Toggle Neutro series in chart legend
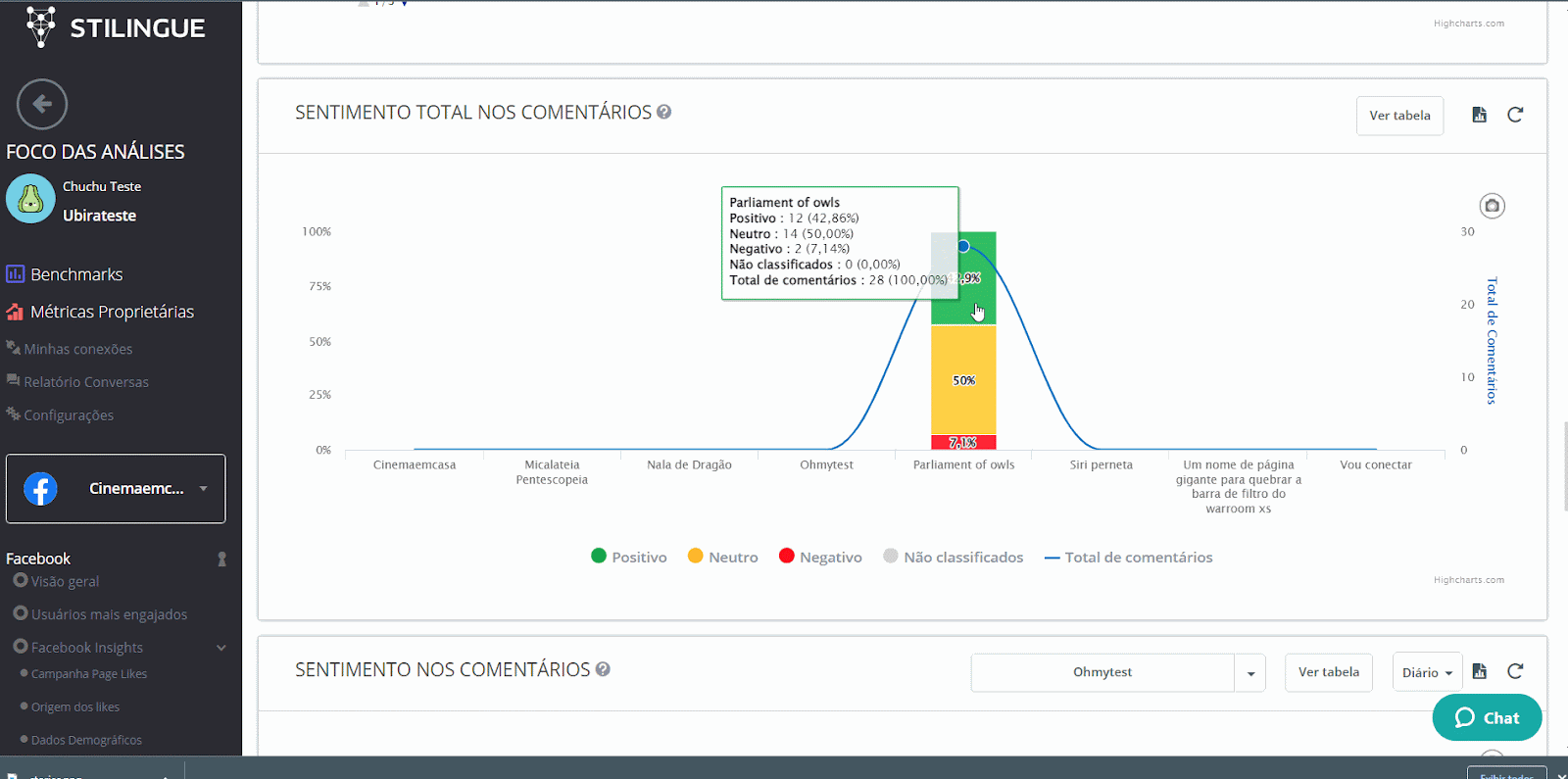Viewport: 1568px width, 779px height. 723,557
